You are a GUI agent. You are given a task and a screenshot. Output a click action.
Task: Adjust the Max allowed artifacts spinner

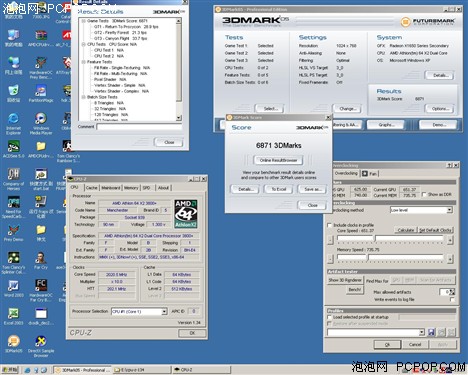tap(452, 292)
